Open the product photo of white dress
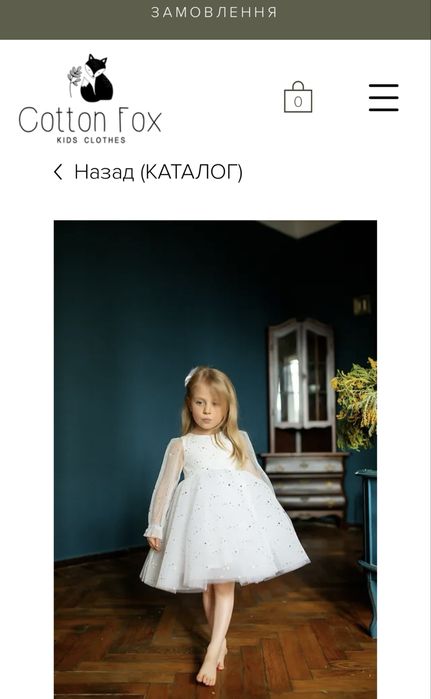This screenshot has width=431, height=699. [215, 459]
